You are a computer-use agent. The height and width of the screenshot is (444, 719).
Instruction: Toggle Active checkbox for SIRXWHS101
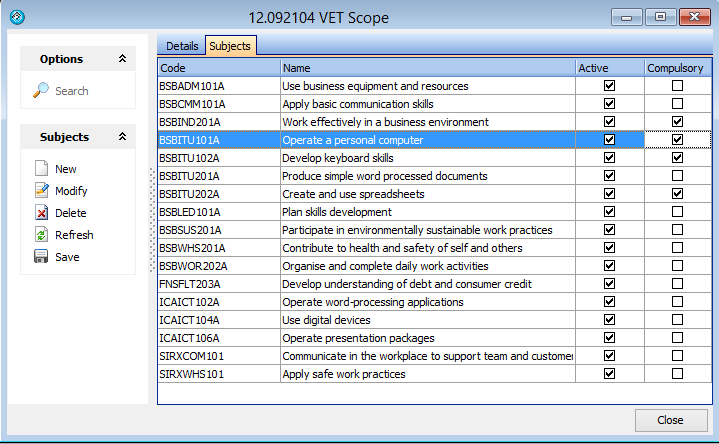point(609,374)
